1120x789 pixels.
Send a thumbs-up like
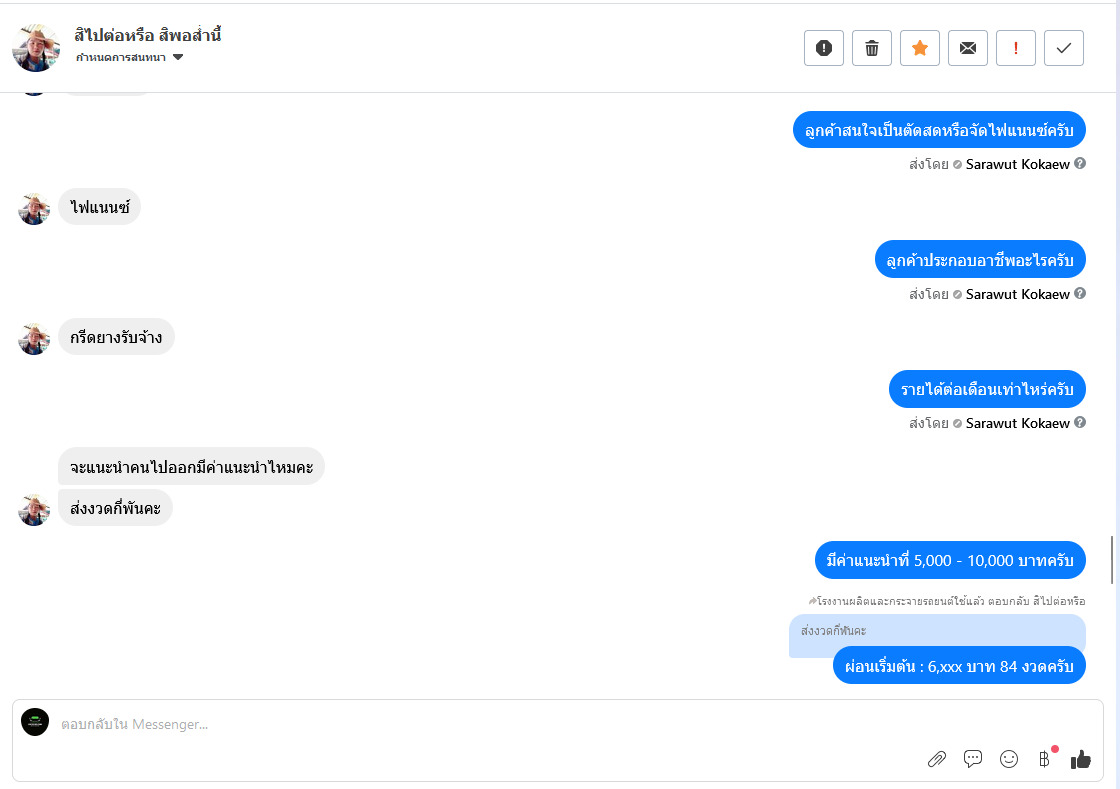(x=1081, y=759)
